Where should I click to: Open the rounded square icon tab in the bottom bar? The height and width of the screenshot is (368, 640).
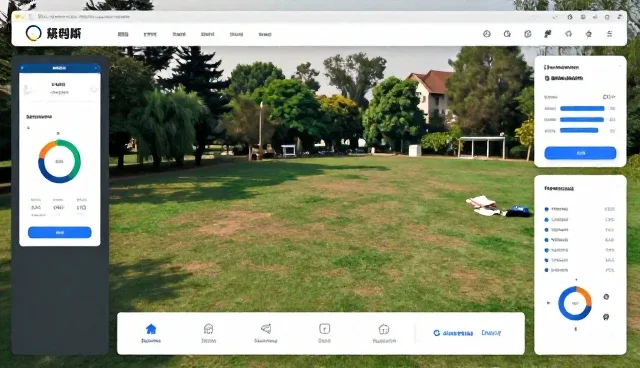[324, 333]
